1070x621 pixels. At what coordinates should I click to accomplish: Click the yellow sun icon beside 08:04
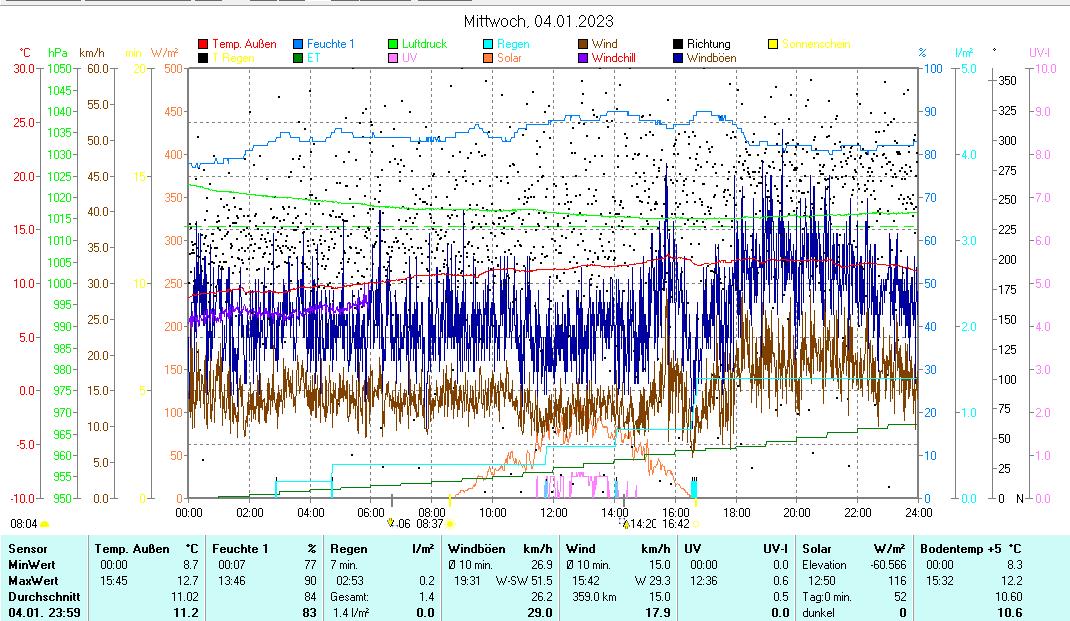point(45,523)
